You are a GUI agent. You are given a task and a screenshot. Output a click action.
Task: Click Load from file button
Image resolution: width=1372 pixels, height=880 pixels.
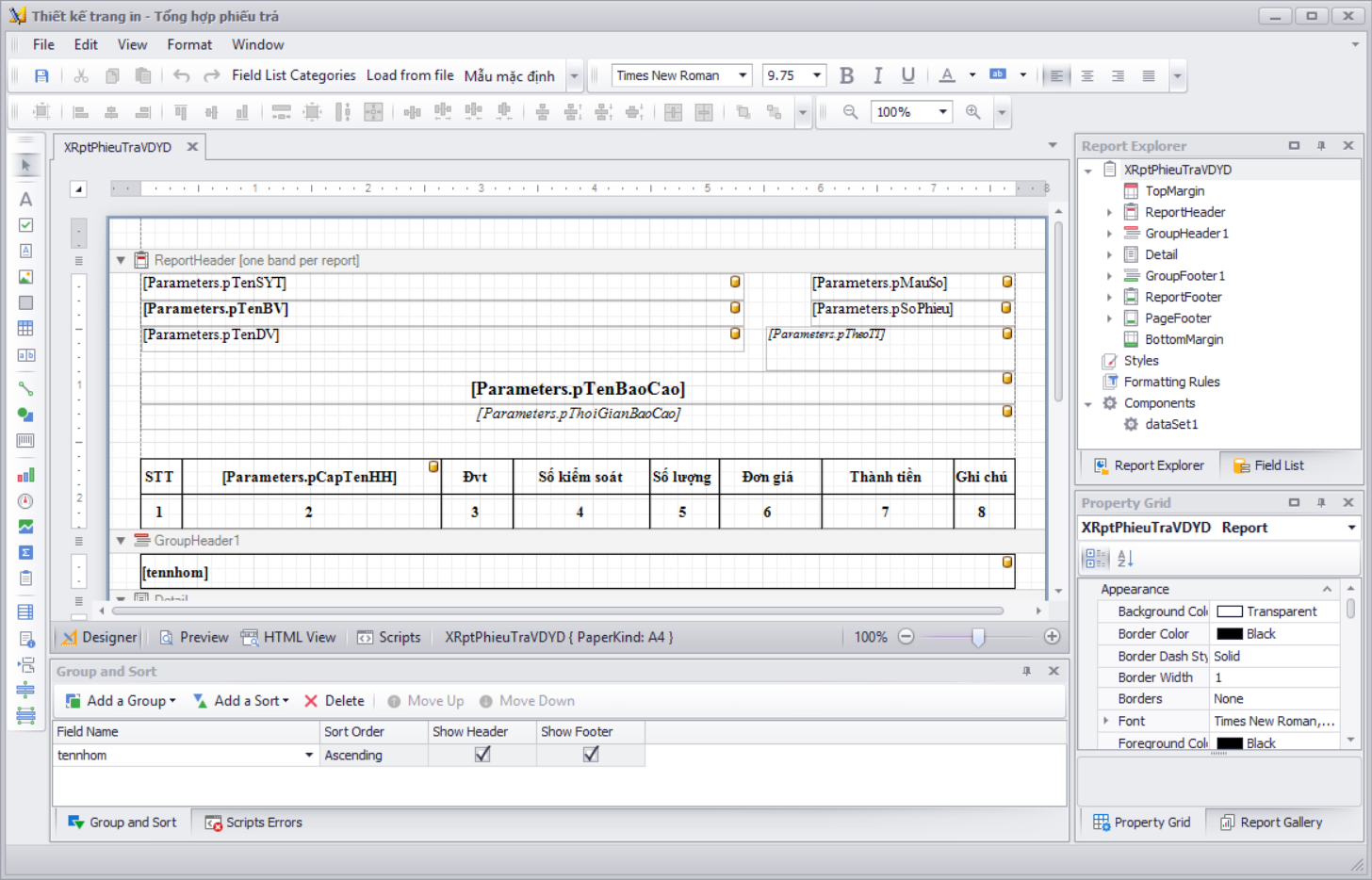click(410, 75)
